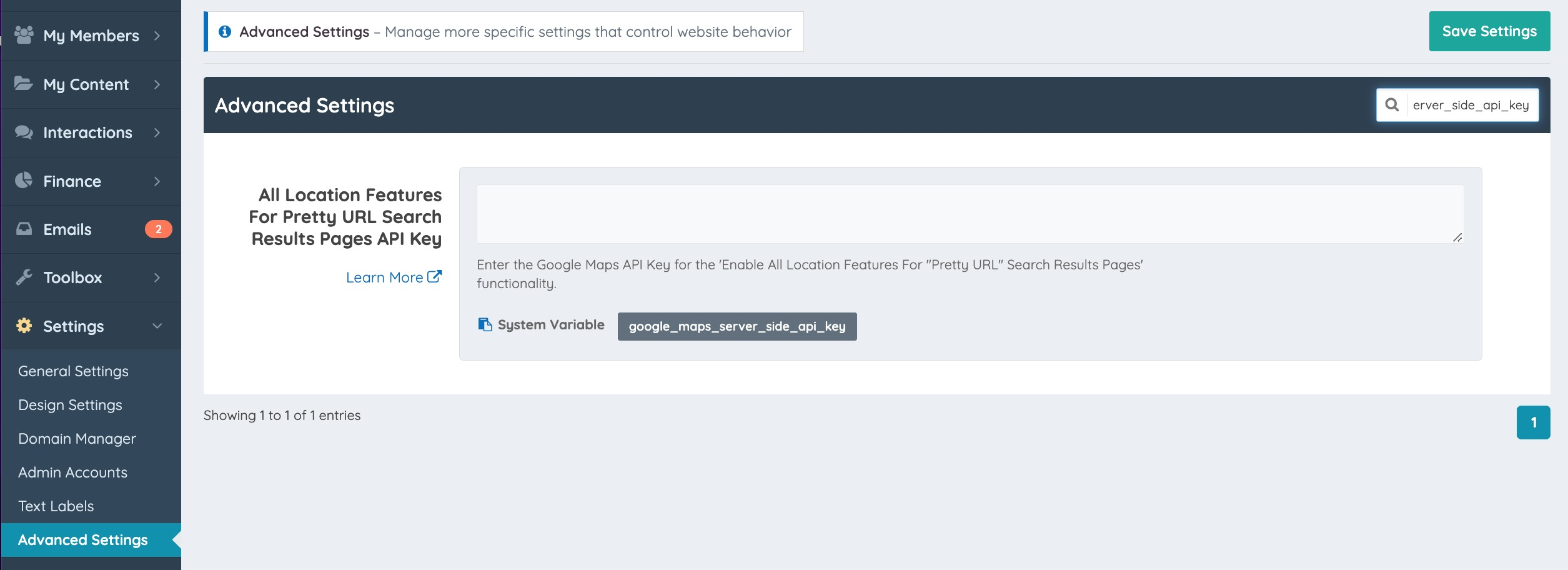Expand the Toolbox chevron

point(157,277)
